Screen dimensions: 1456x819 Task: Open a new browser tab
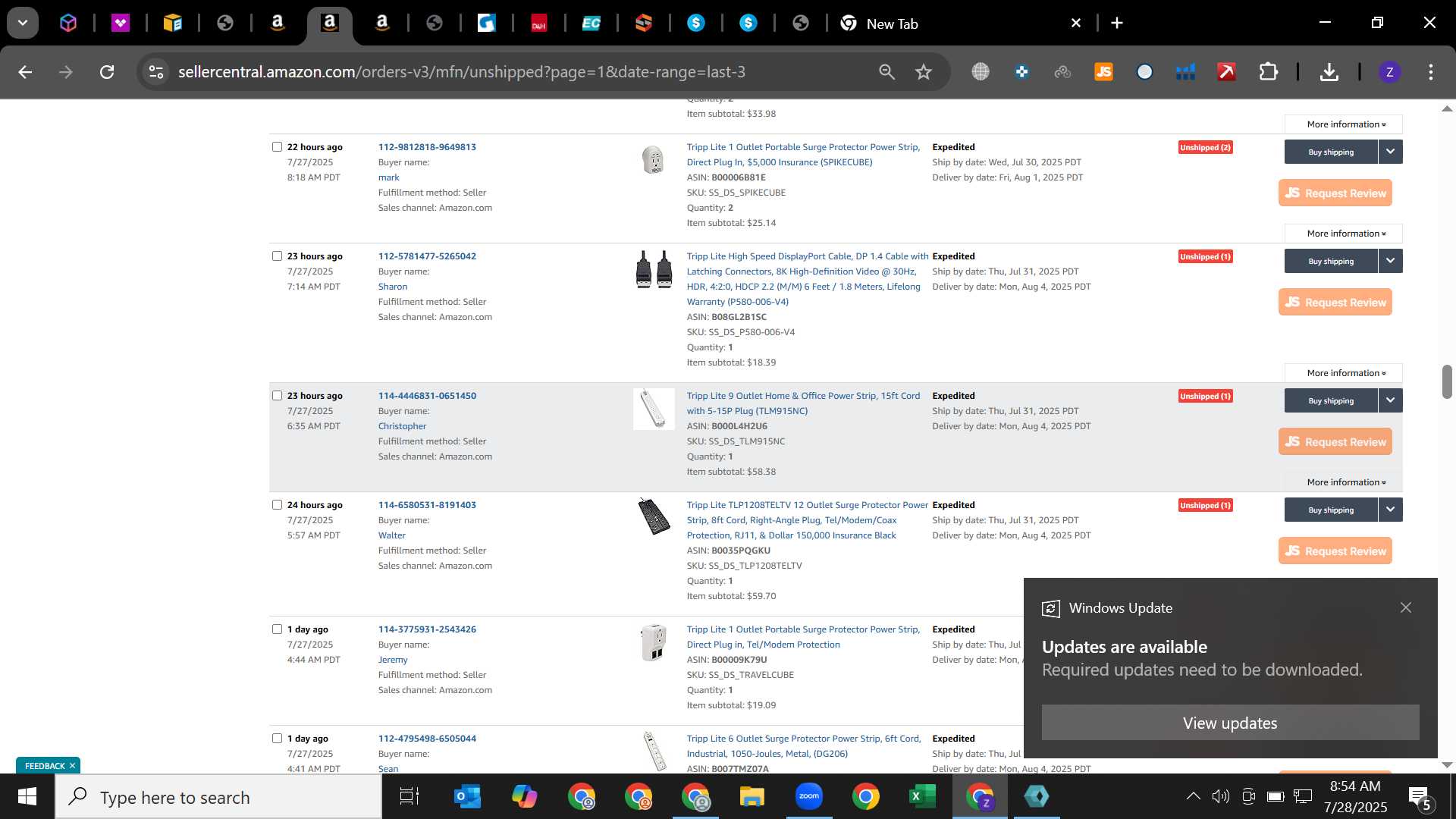click(1117, 23)
